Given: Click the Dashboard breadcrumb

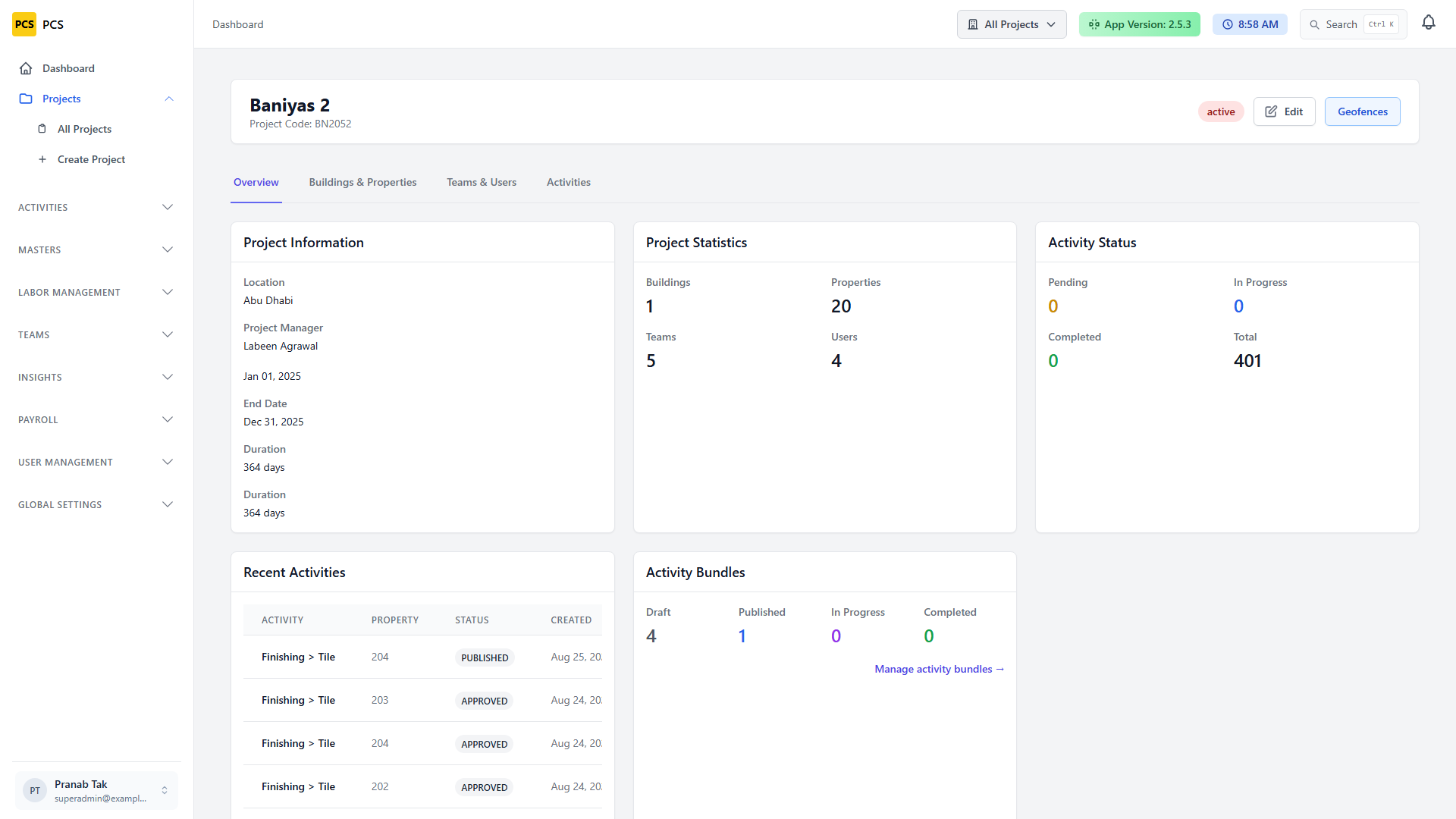Looking at the screenshot, I should 238,24.
